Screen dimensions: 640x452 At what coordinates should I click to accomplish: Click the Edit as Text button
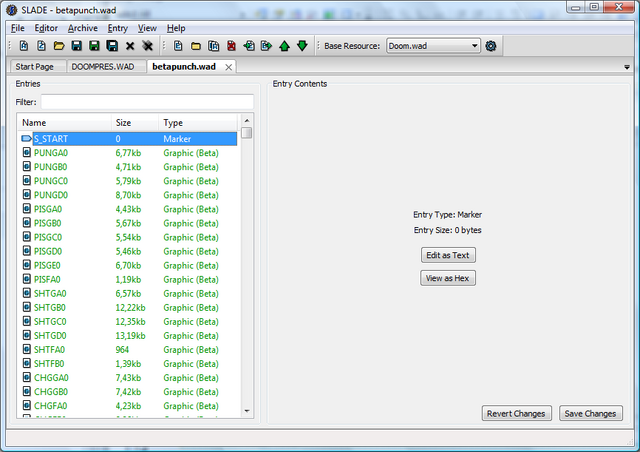[x=448, y=255]
